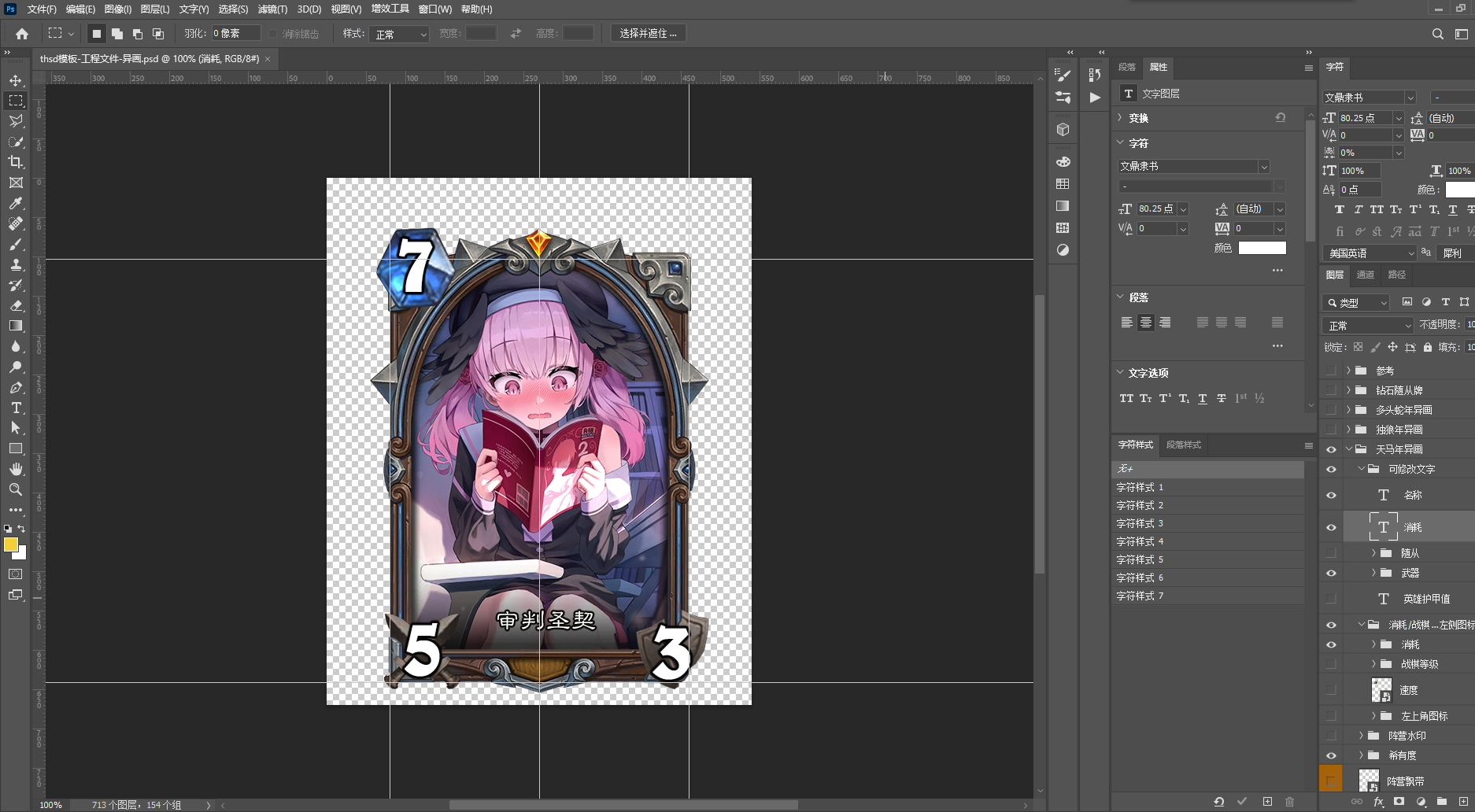Expand the 钻石随从牌 layer group
Viewport: 1475px width, 812px height.
pos(1348,390)
